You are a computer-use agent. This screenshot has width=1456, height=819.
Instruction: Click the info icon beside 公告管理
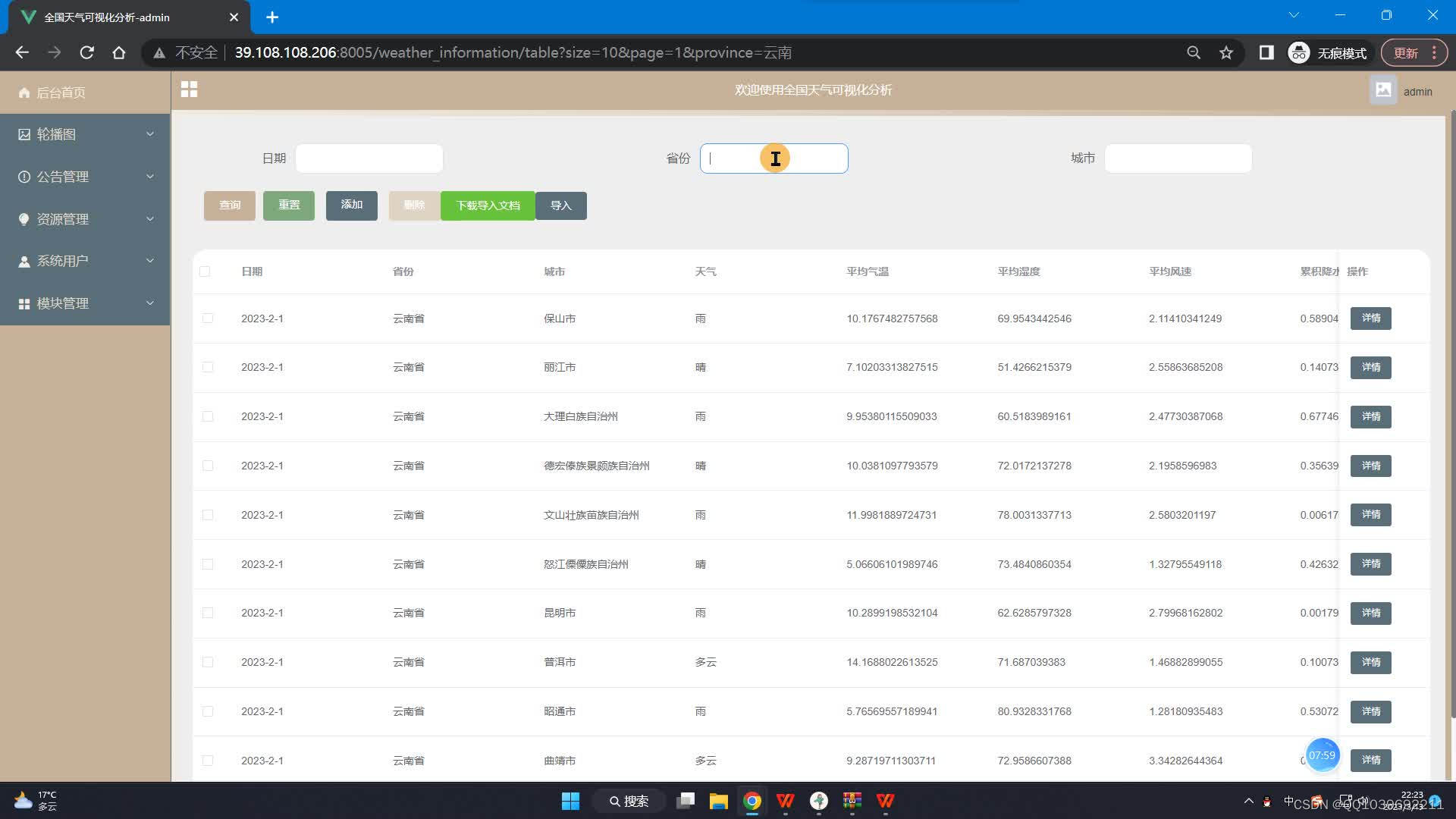pyautogui.click(x=24, y=177)
